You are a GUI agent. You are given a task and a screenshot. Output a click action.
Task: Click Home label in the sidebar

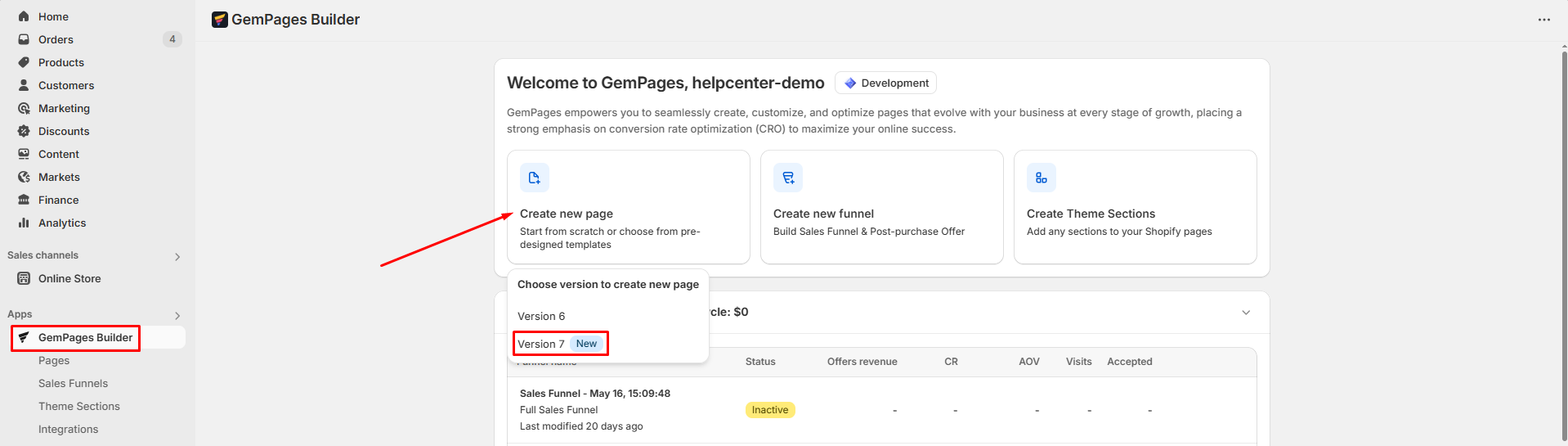[x=53, y=16]
